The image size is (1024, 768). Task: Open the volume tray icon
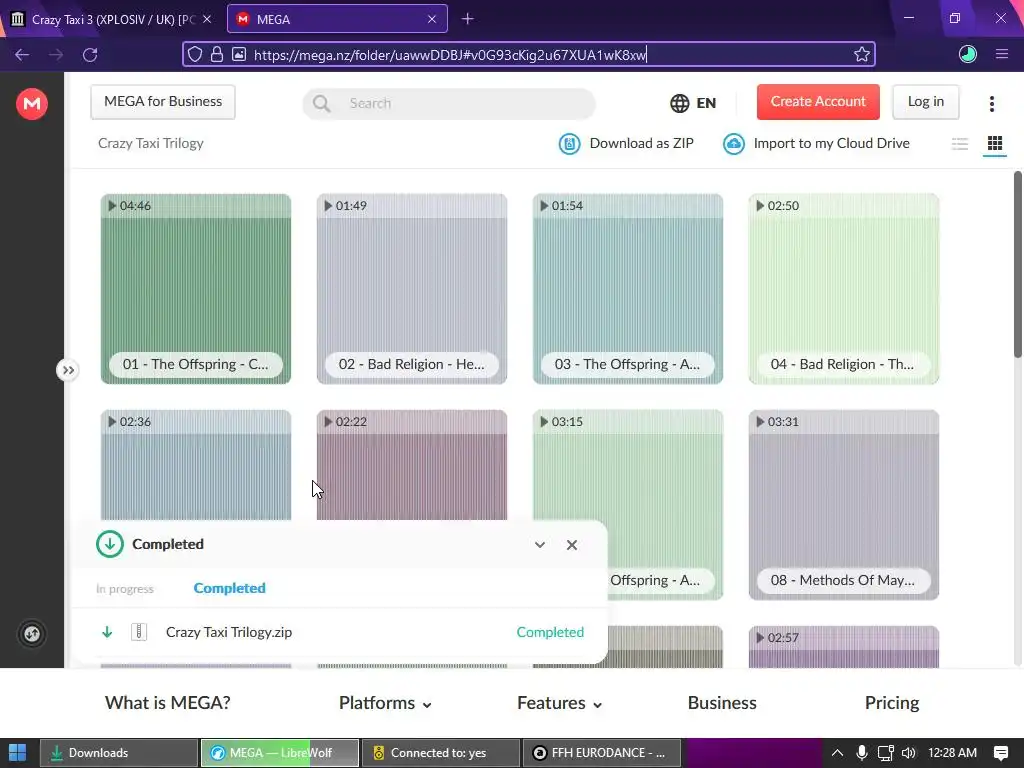point(908,753)
